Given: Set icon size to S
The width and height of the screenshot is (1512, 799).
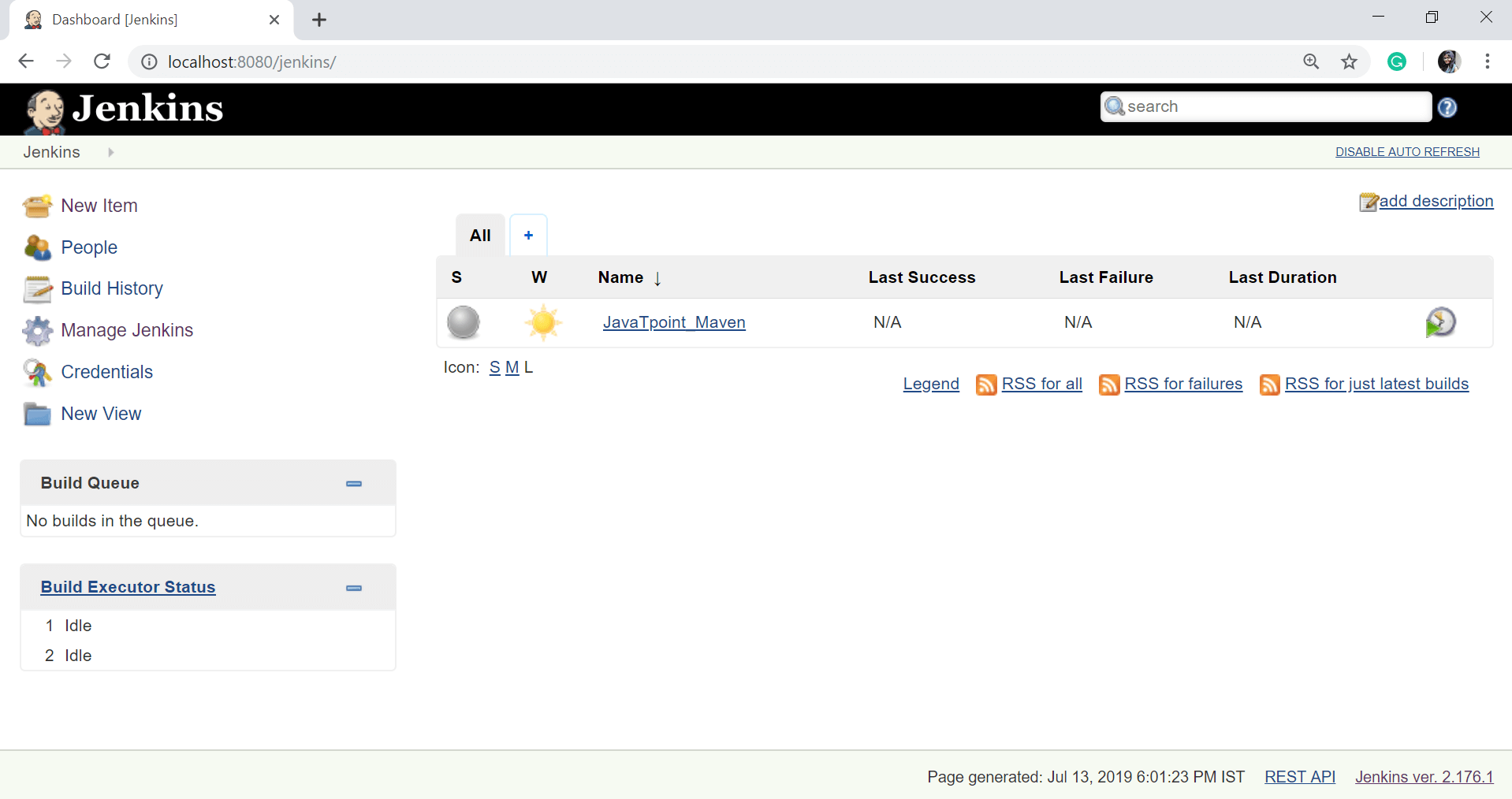Looking at the screenshot, I should [494, 367].
